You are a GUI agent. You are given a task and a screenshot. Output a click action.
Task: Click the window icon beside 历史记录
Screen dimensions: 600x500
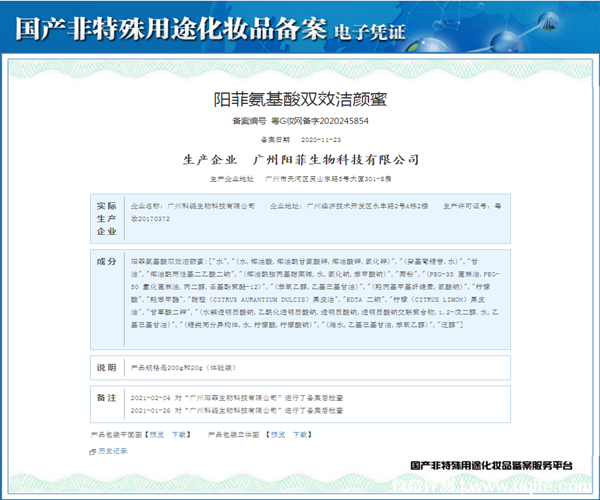(92, 452)
